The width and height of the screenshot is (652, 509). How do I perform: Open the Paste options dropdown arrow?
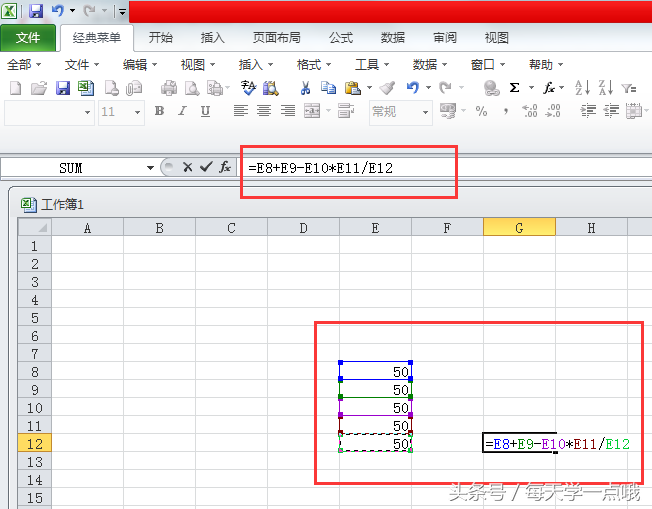click(369, 88)
